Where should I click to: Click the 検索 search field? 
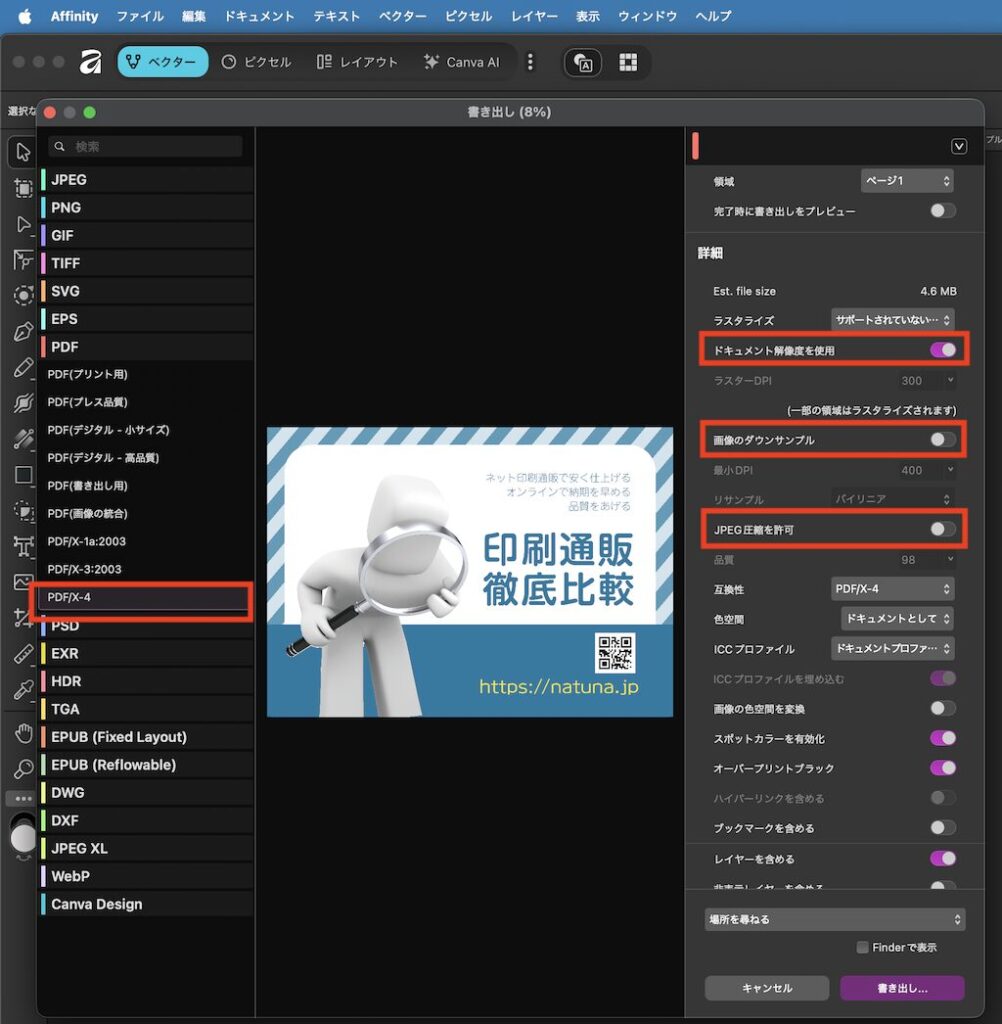(146, 146)
